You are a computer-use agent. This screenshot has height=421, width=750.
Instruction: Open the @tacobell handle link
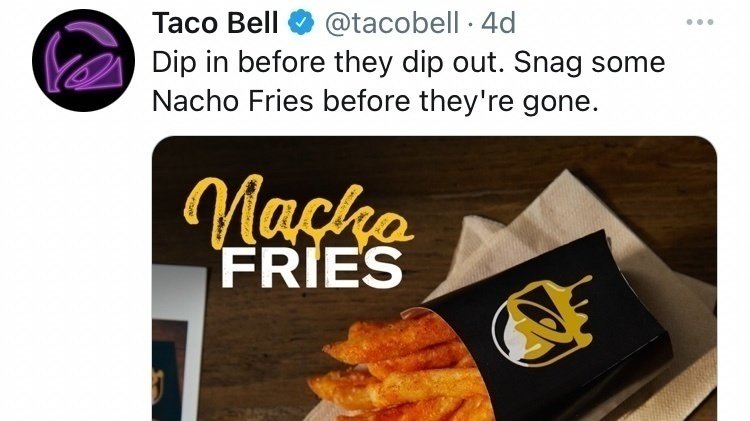coord(392,23)
